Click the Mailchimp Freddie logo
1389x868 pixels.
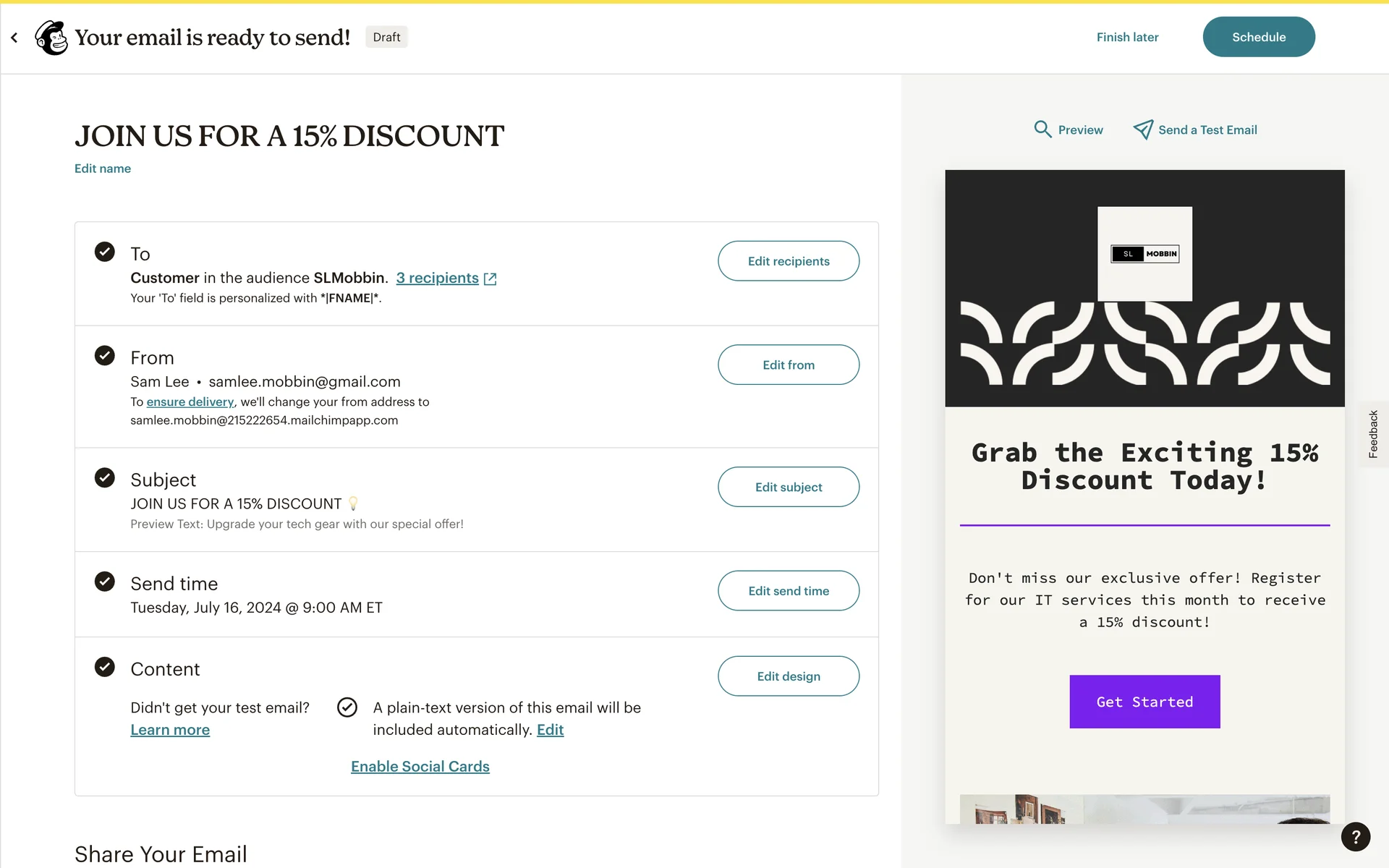(51, 38)
